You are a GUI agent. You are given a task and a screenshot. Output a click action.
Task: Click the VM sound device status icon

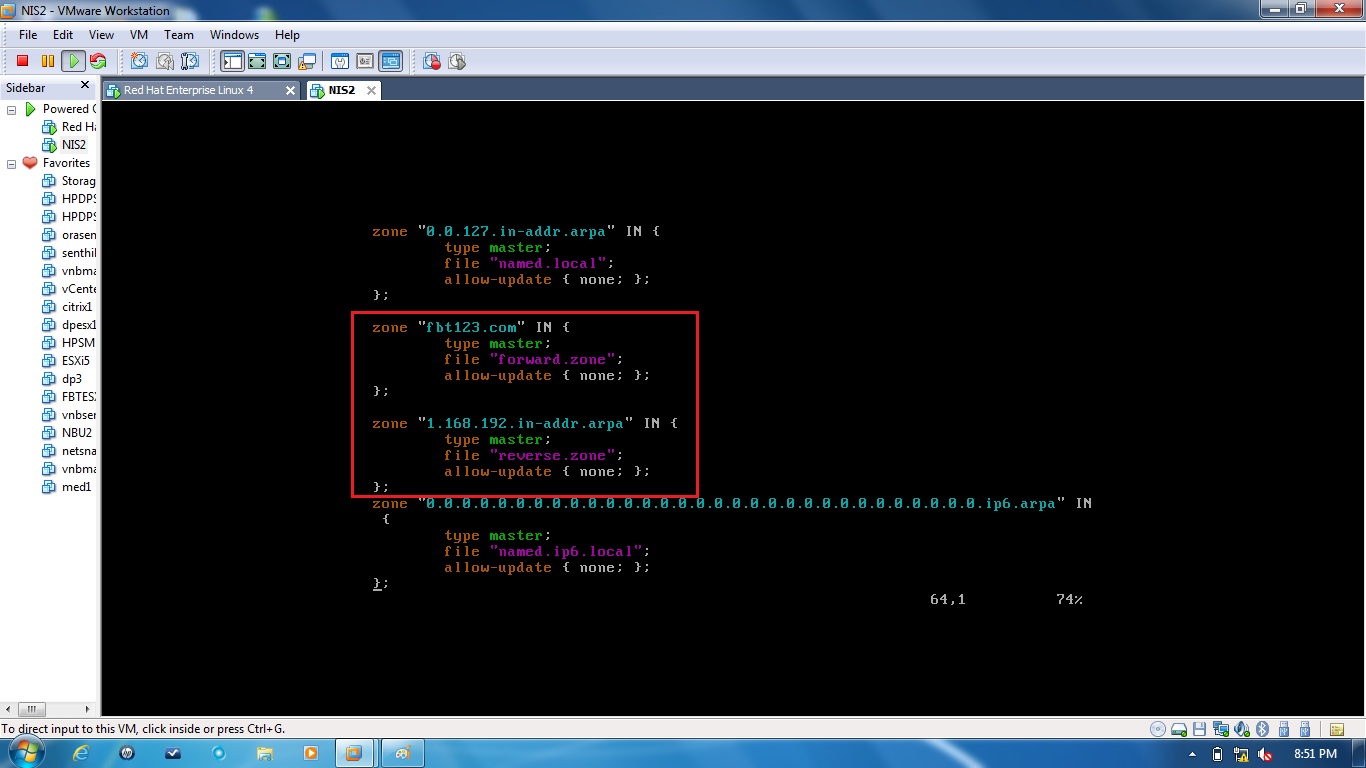(1241, 729)
